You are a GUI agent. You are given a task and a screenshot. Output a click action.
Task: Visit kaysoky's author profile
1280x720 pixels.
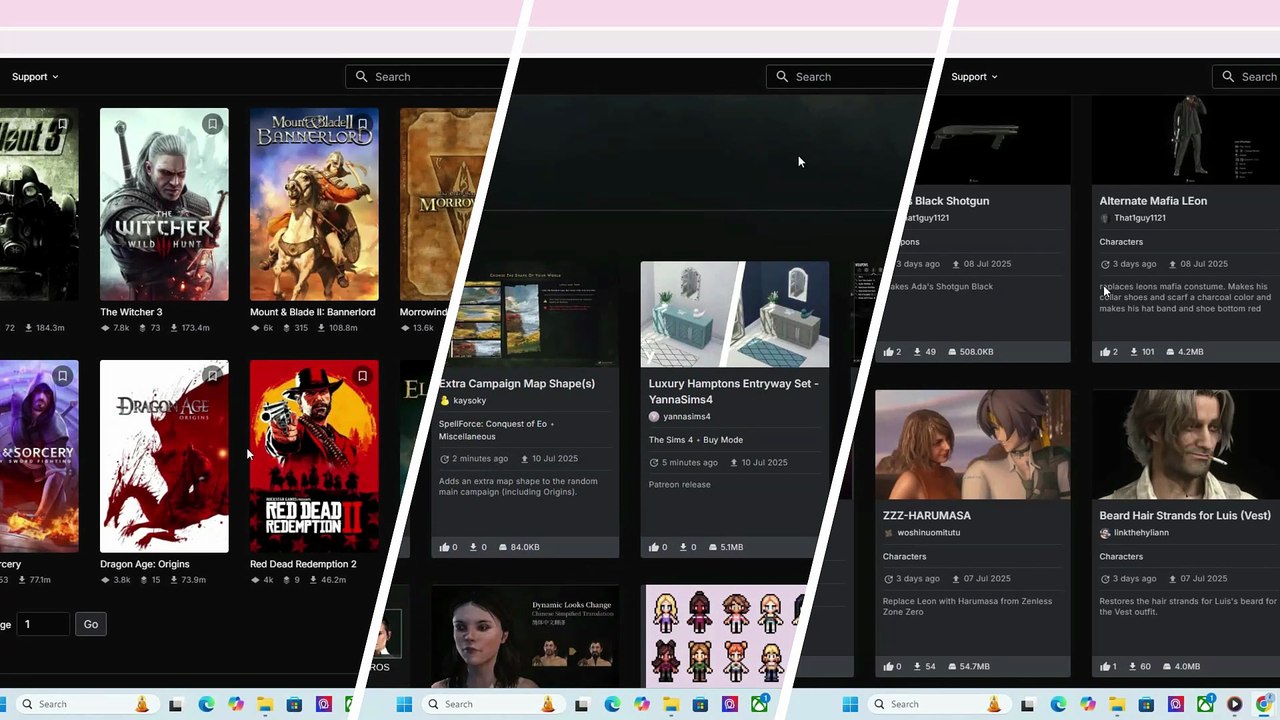pos(470,401)
